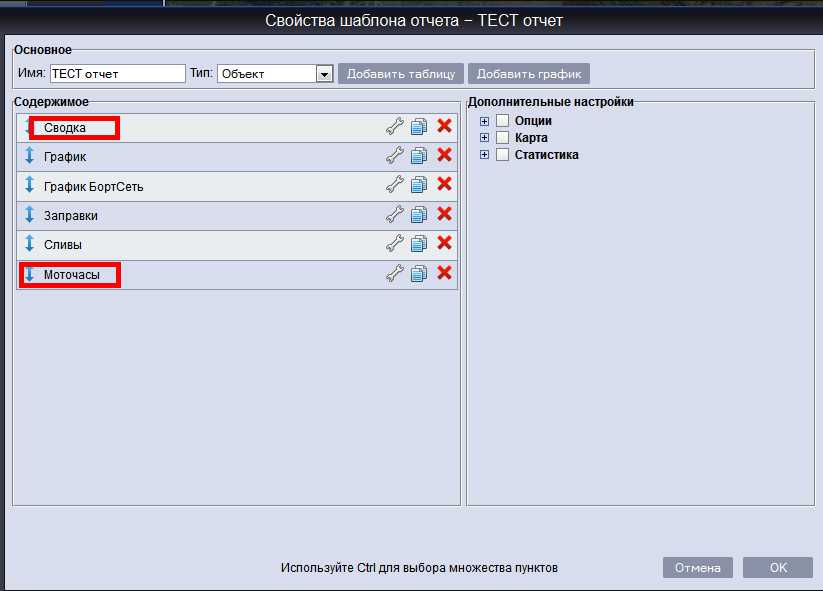Click the Добавить график button
The image size is (823, 591).
click(x=529, y=74)
